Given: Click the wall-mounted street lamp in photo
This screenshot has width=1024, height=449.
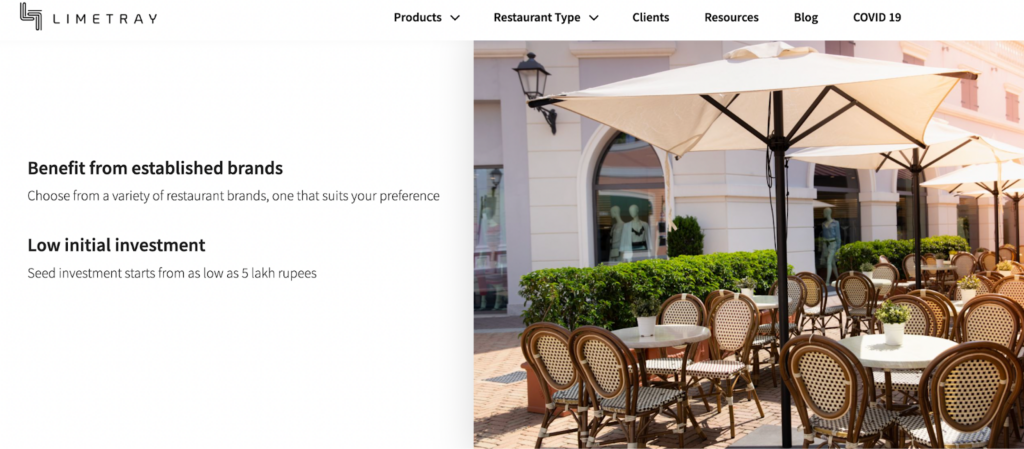Looking at the screenshot, I should pyautogui.click(x=536, y=90).
